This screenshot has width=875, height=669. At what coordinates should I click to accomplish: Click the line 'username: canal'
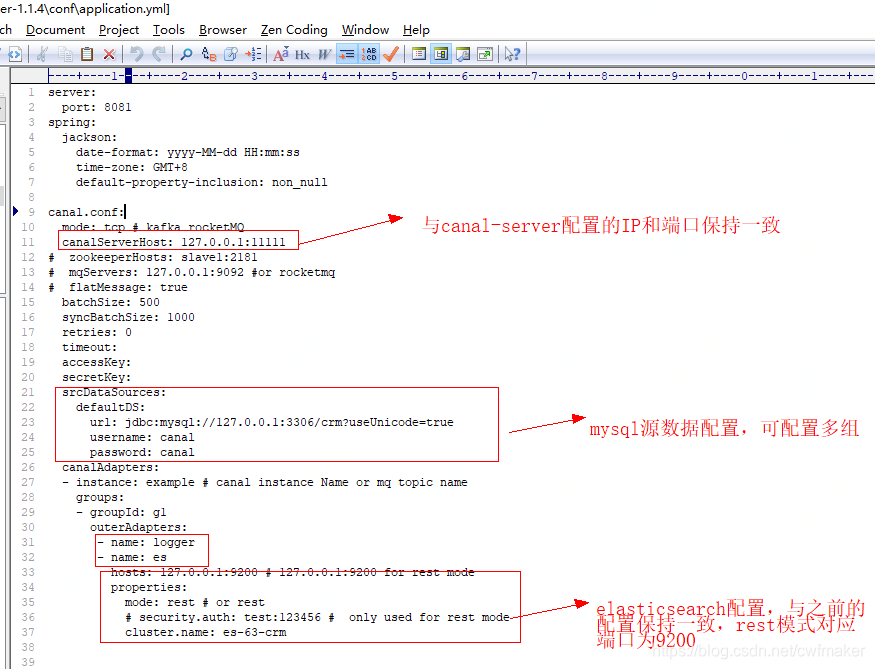142,437
